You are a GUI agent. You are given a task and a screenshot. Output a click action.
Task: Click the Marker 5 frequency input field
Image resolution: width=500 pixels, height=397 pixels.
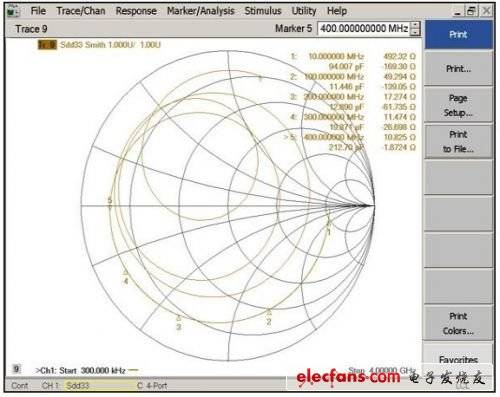364,29
